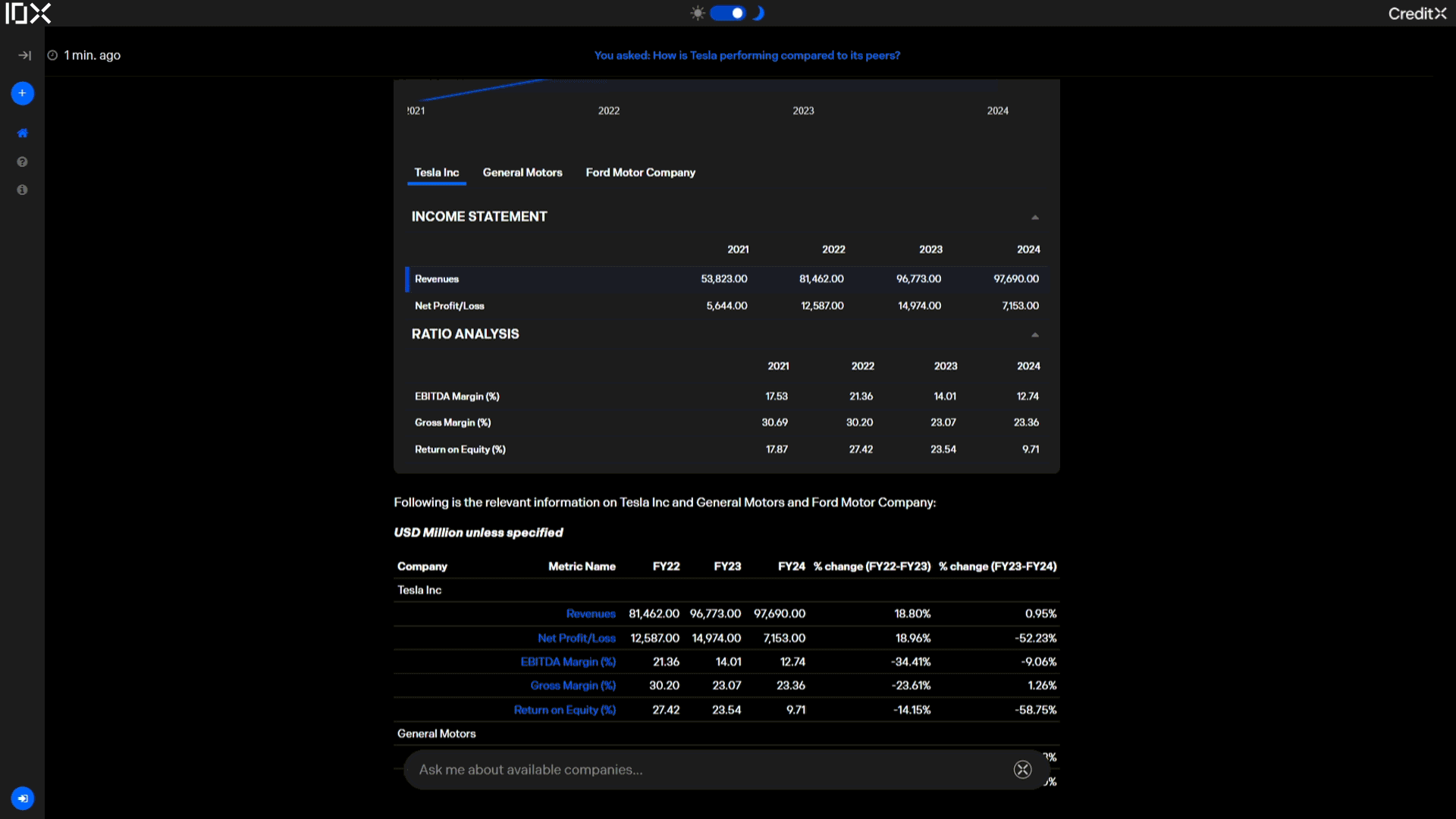Screen dimensions: 1456x819
Task: Click the sun icon for light mode
Action: pos(698,13)
